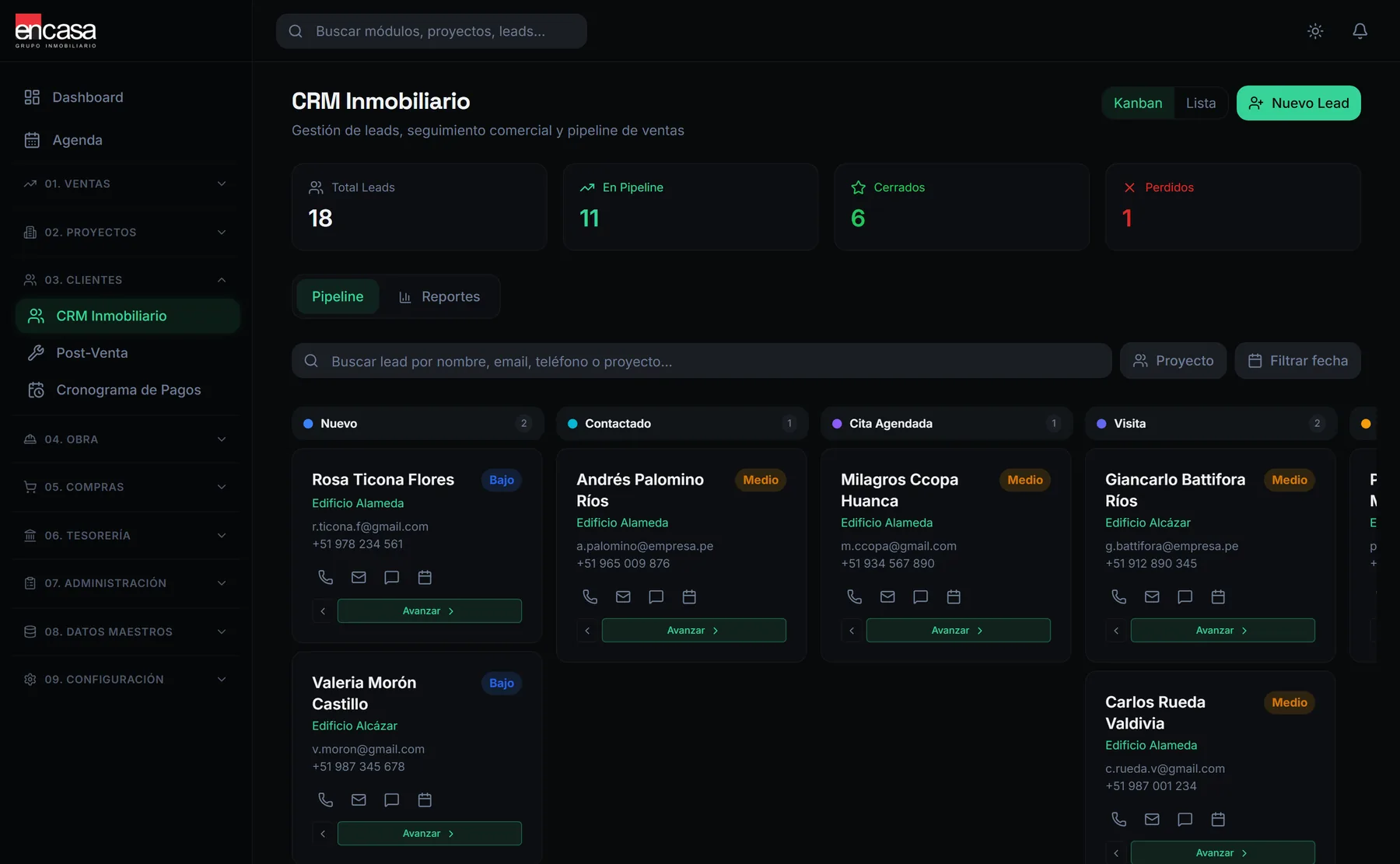
Task: Expand 05. COMPRAS section
Action: [126, 487]
